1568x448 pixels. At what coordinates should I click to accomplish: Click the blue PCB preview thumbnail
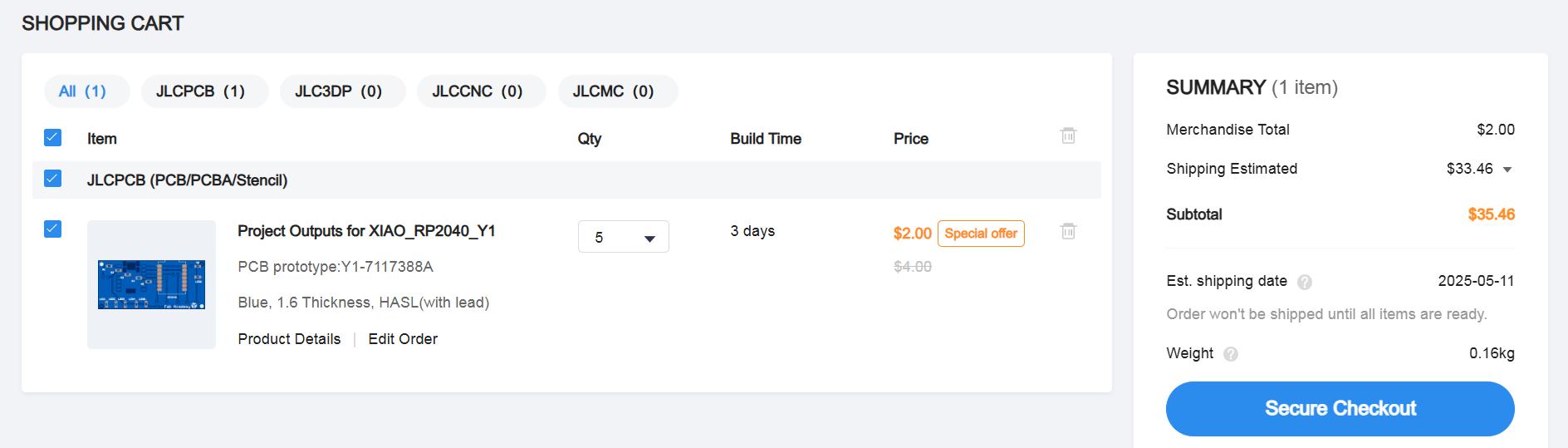coord(151,284)
